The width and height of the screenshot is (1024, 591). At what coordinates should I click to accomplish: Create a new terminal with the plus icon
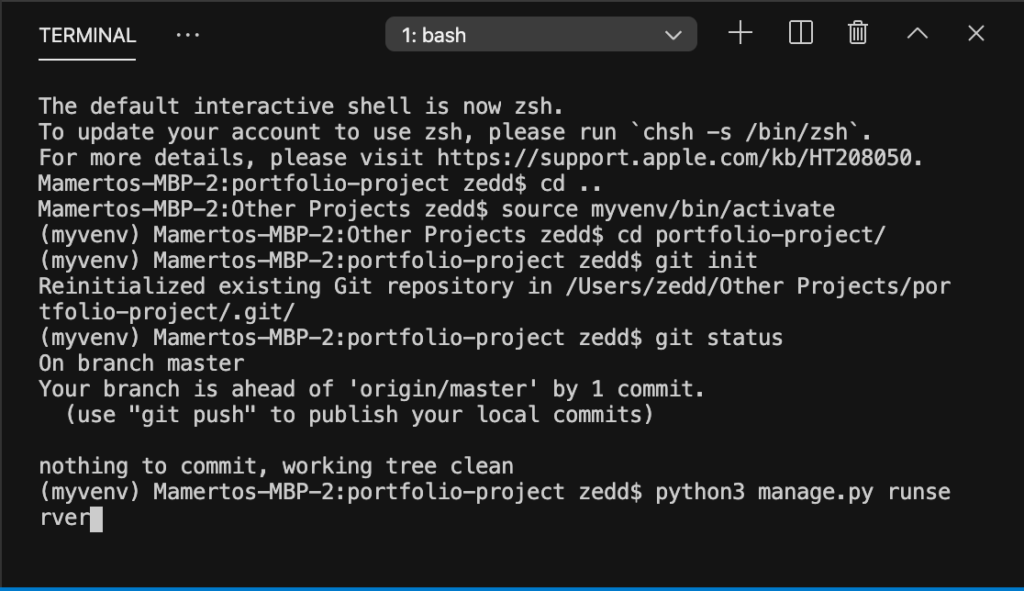[740, 33]
